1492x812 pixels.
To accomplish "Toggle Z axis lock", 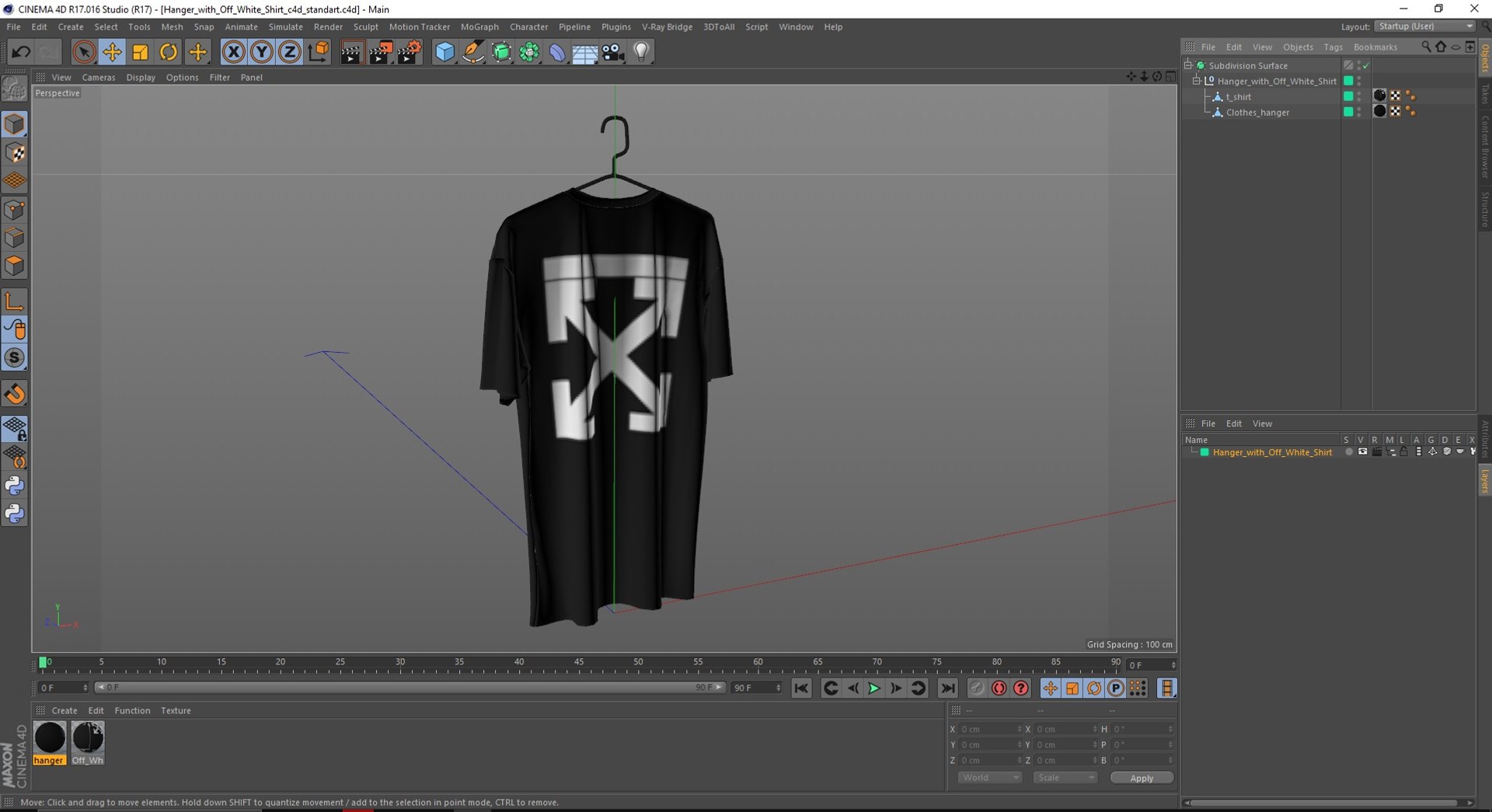I will pos(290,52).
